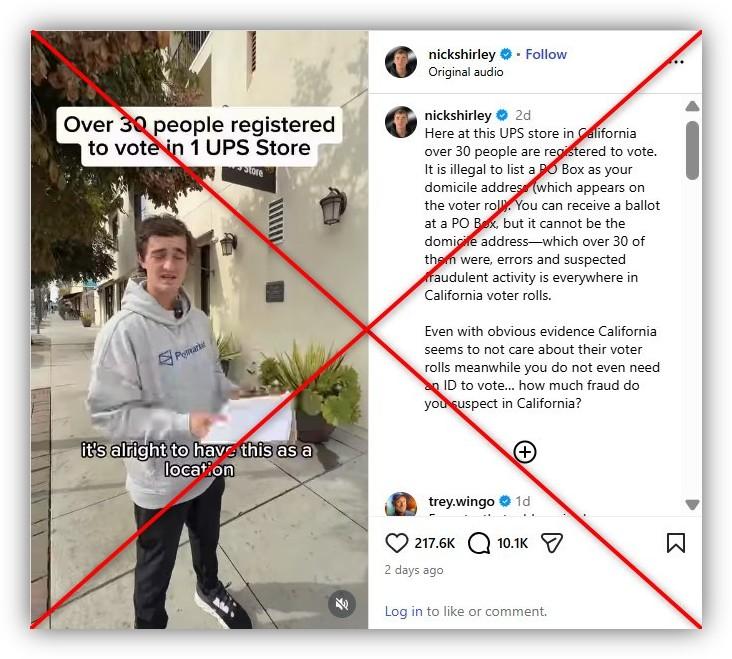Image resolution: width=732 pixels, height=659 pixels.
Task: Save the post with bookmark icon
Action: tap(676, 543)
